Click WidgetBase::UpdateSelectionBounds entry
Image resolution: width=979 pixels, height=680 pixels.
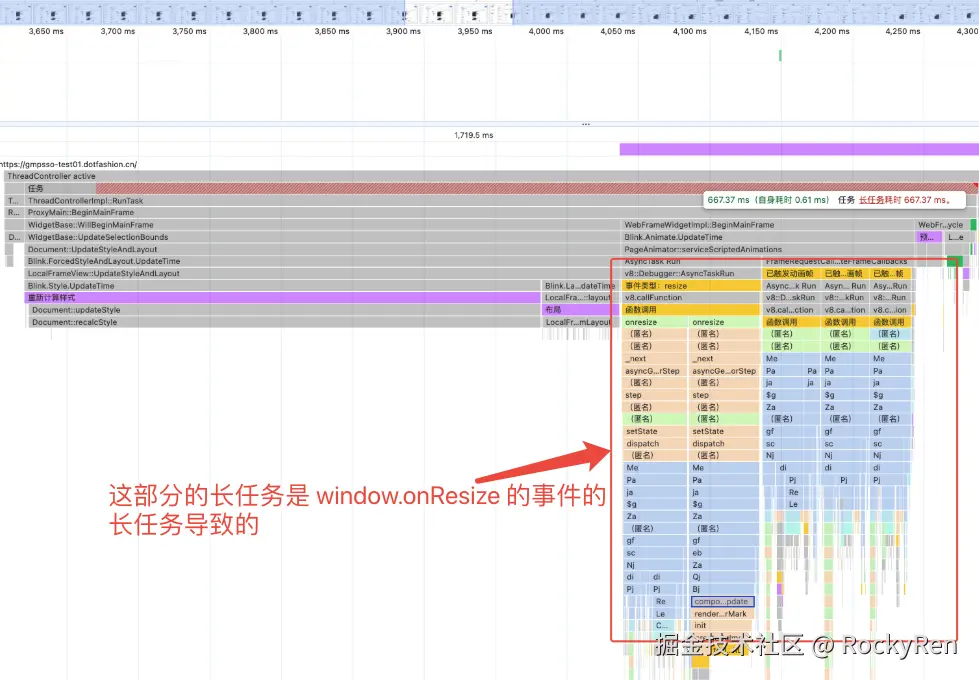pyautogui.click(x=322, y=237)
